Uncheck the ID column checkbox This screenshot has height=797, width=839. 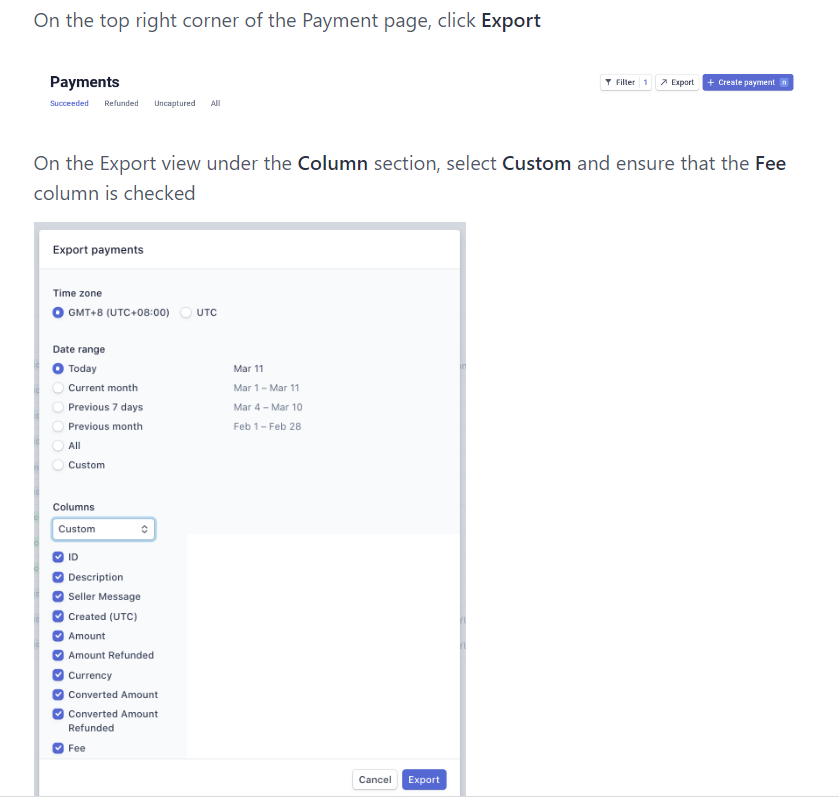click(59, 557)
